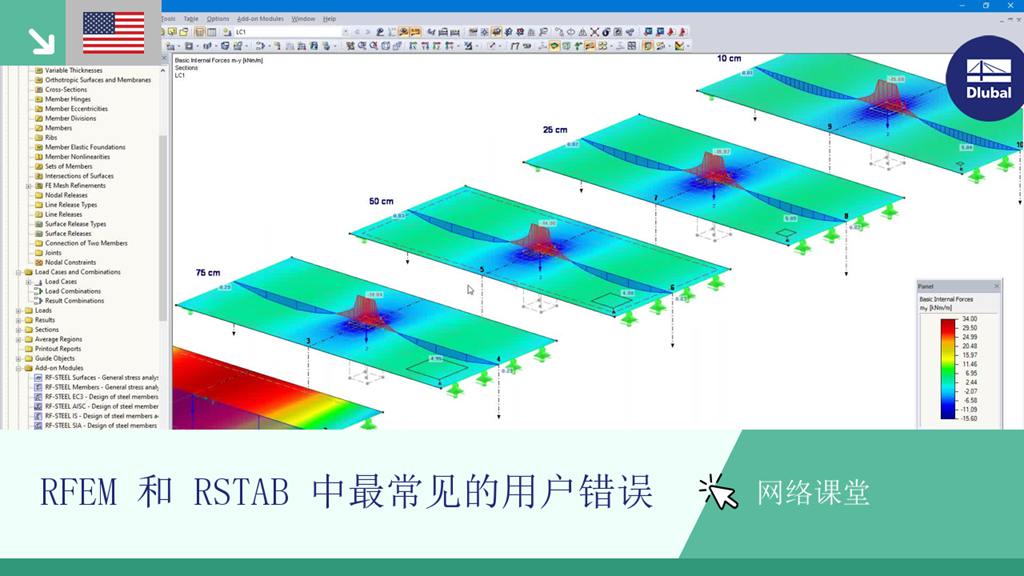Viewport: 1024px width, 576px height.
Task: Click the red X delete icon
Action: pos(594,31)
